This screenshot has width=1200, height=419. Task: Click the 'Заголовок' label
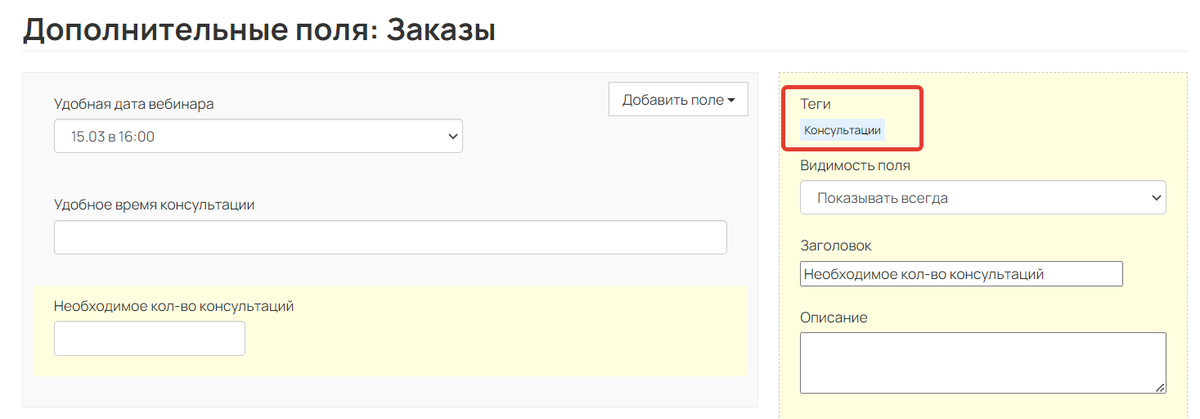click(x=837, y=245)
